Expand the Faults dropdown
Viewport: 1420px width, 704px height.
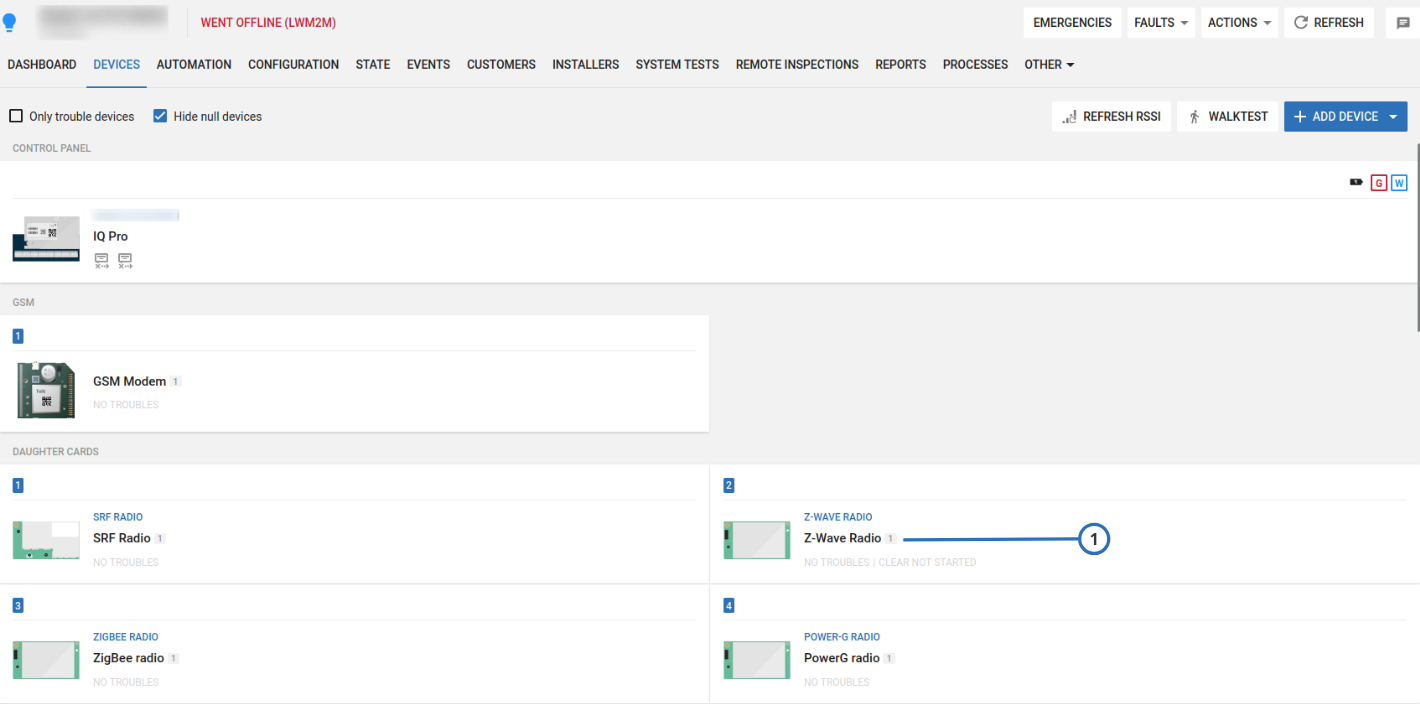(x=1161, y=23)
